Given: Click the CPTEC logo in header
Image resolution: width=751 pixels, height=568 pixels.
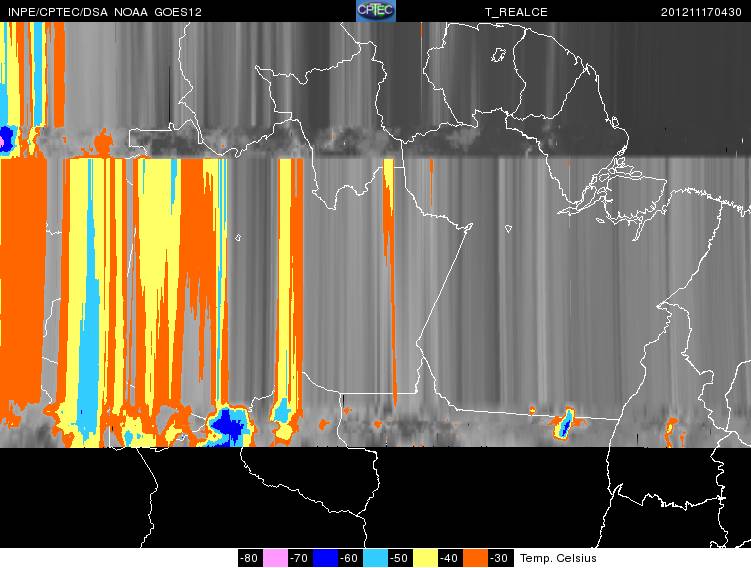Looking at the screenshot, I should [x=376, y=11].
